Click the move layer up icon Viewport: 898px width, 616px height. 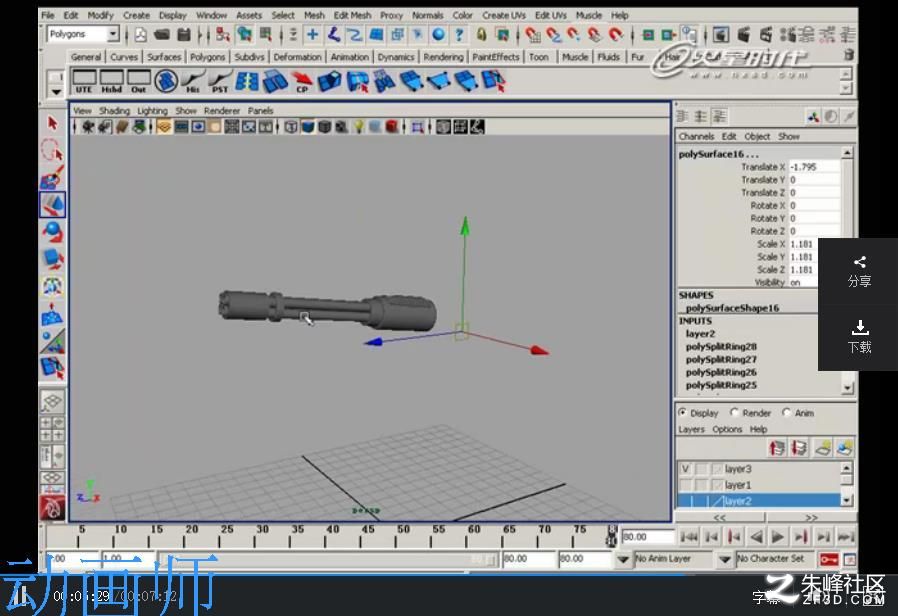pyautogui.click(x=777, y=448)
